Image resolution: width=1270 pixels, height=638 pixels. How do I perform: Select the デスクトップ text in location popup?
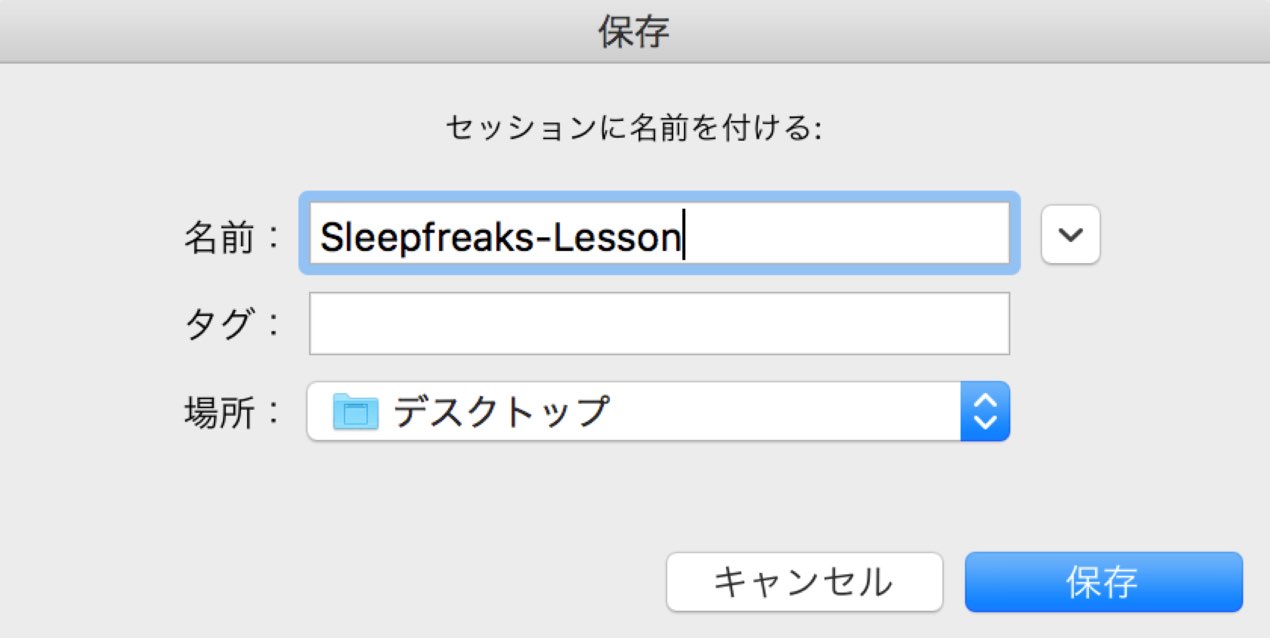tap(501, 411)
